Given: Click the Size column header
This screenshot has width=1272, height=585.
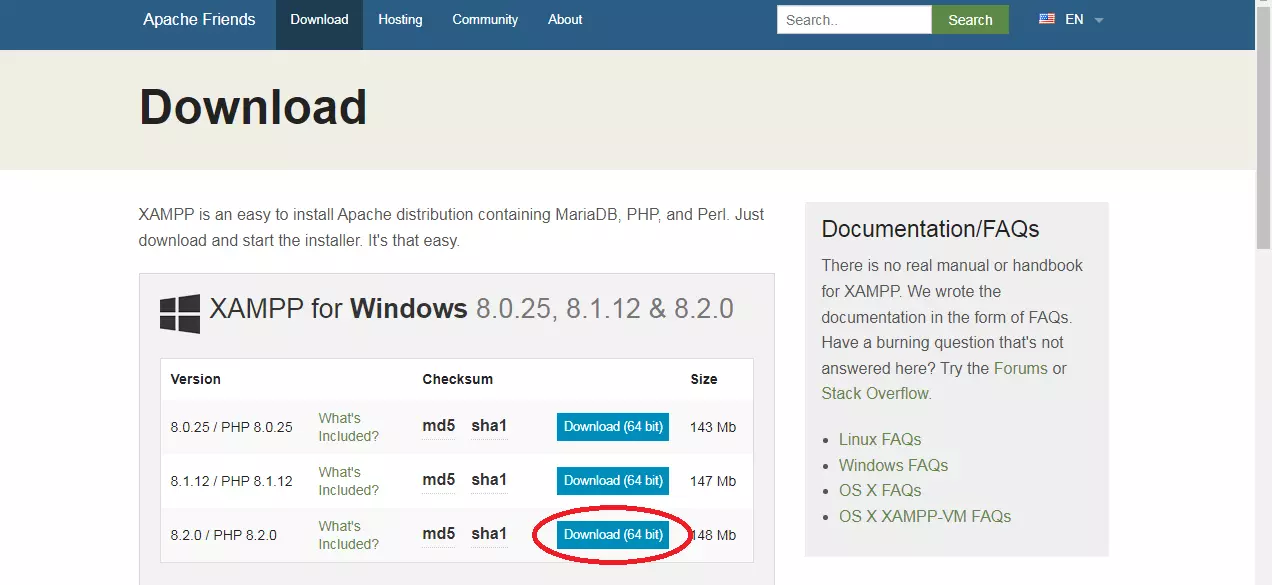Looking at the screenshot, I should click(x=704, y=379).
